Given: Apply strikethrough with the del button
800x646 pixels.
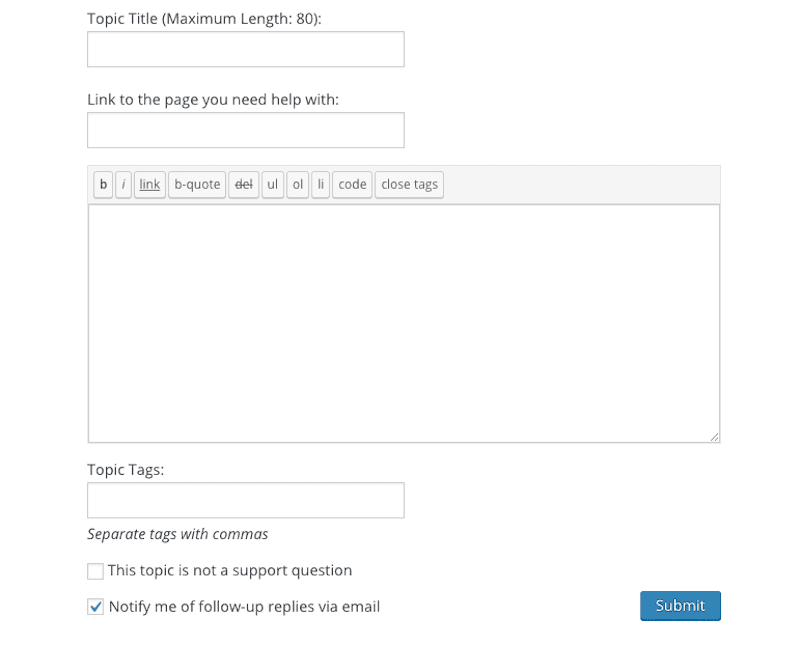Looking at the screenshot, I should tap(244, 185).
